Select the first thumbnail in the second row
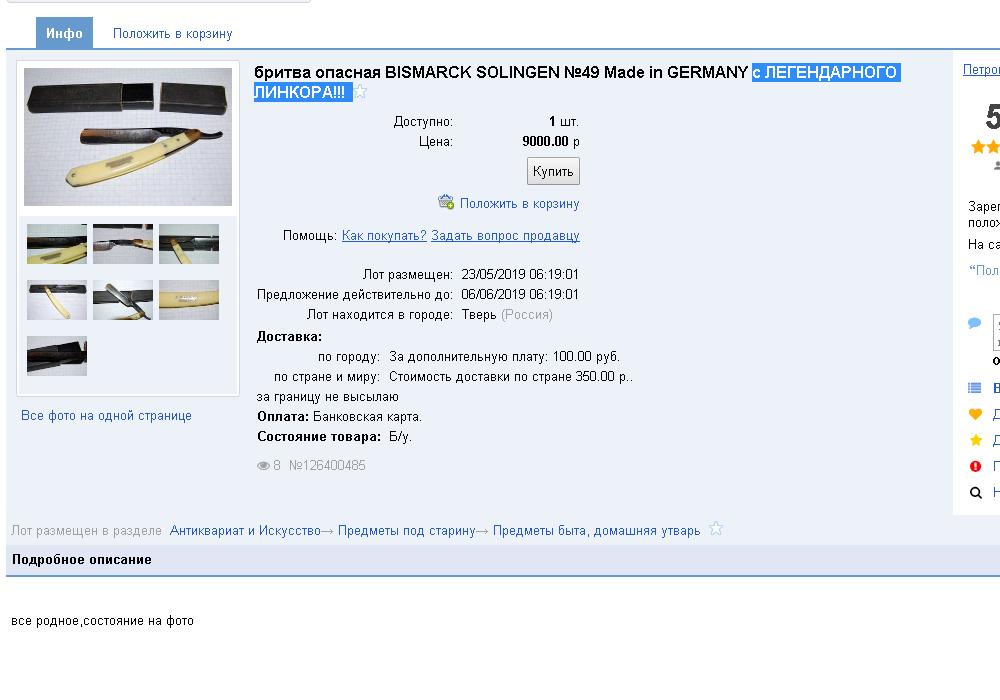 point(57,300)
